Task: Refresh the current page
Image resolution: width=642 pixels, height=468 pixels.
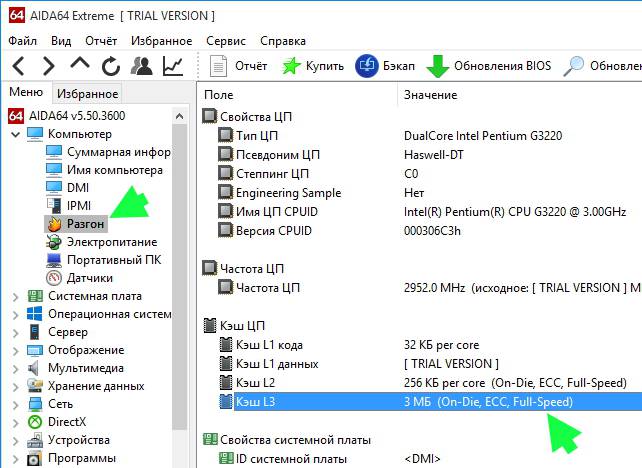Action: [111, 66]
